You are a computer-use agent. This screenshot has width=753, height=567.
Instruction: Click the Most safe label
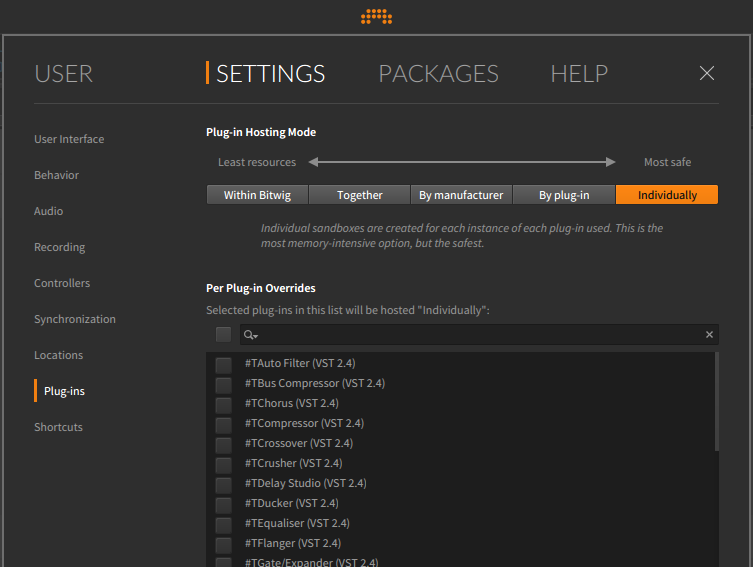668,162
